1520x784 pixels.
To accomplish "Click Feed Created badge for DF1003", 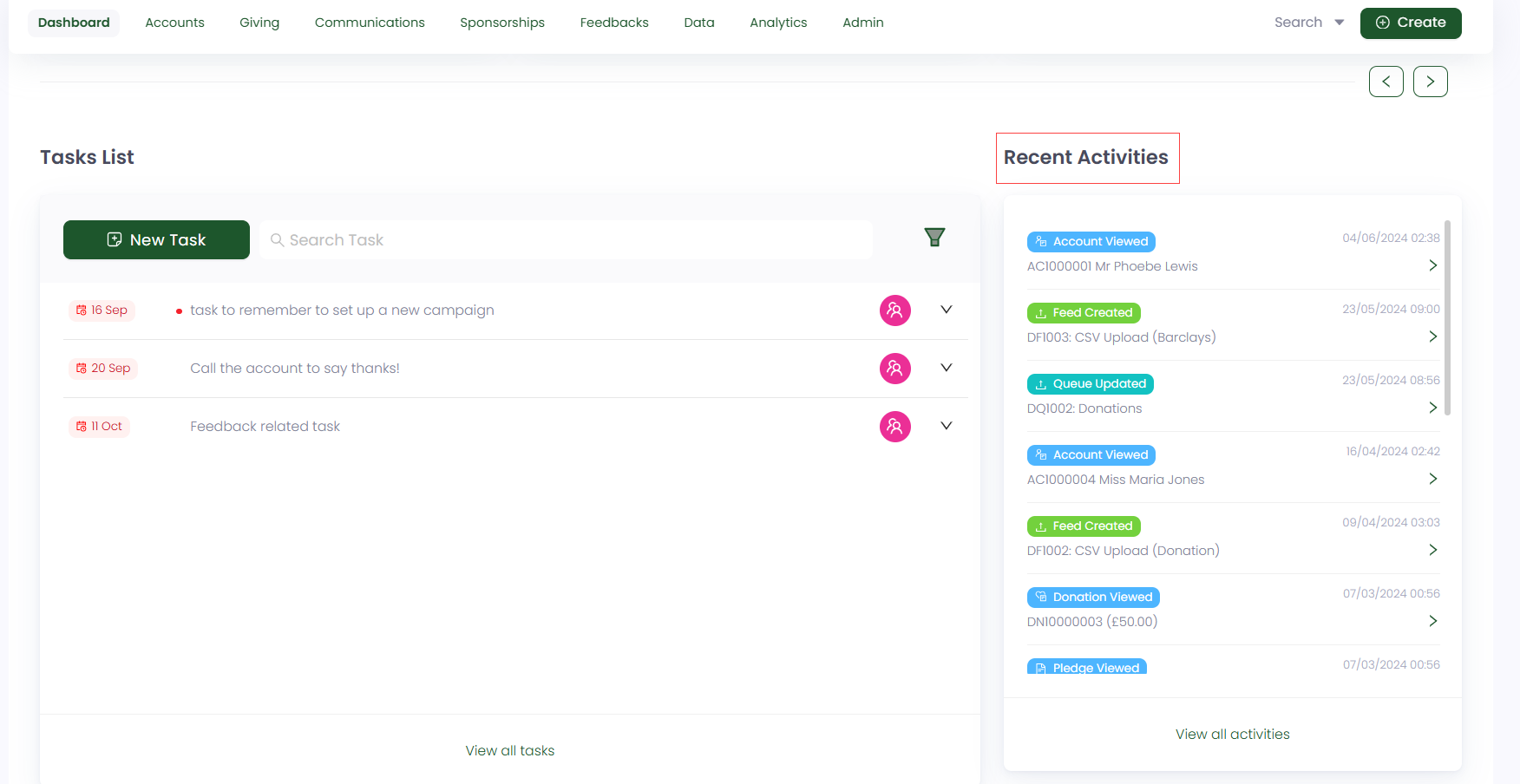I will (x=1084, y=313).
